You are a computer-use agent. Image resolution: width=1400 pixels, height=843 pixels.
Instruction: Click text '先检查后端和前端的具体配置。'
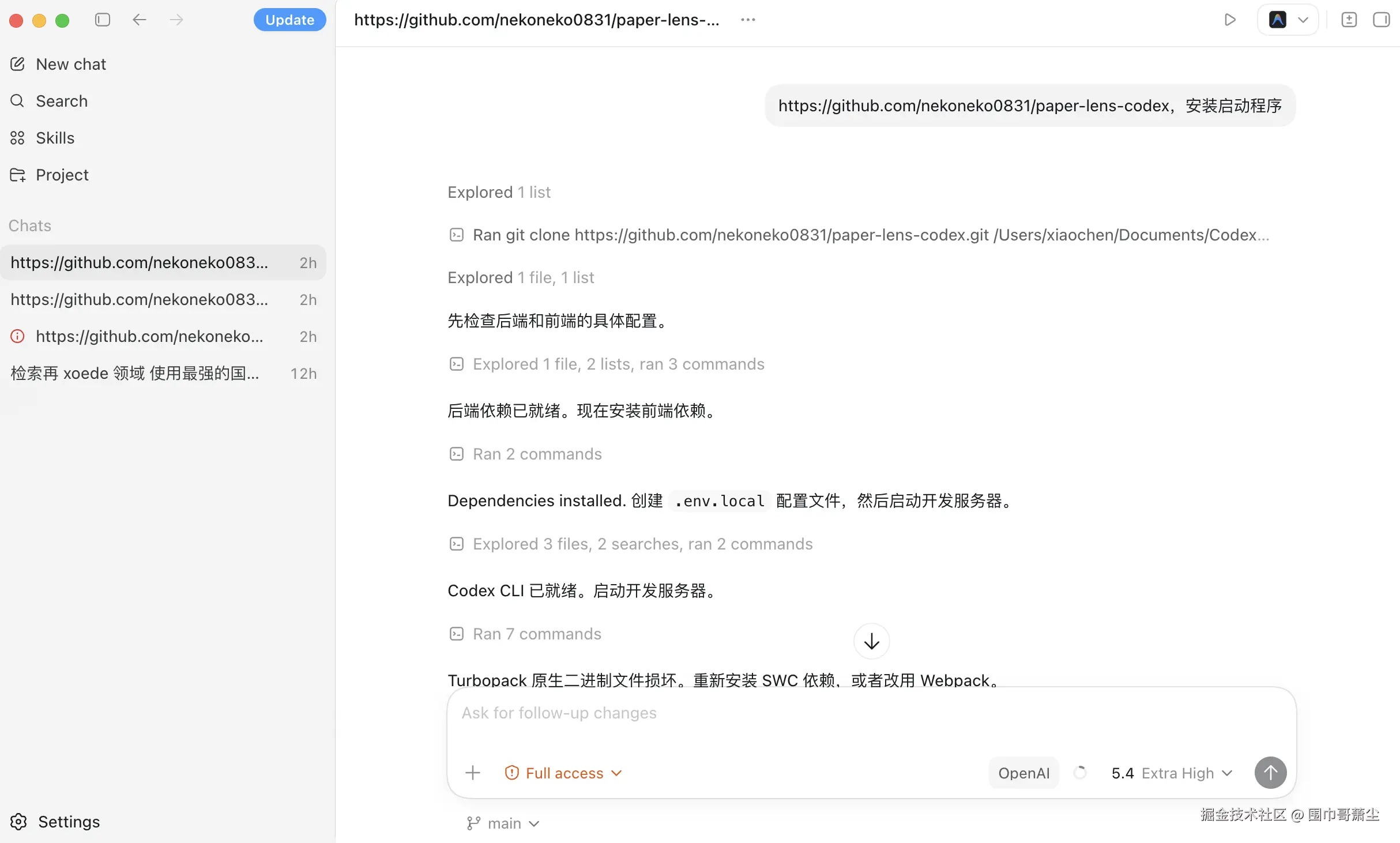[558, 321]
